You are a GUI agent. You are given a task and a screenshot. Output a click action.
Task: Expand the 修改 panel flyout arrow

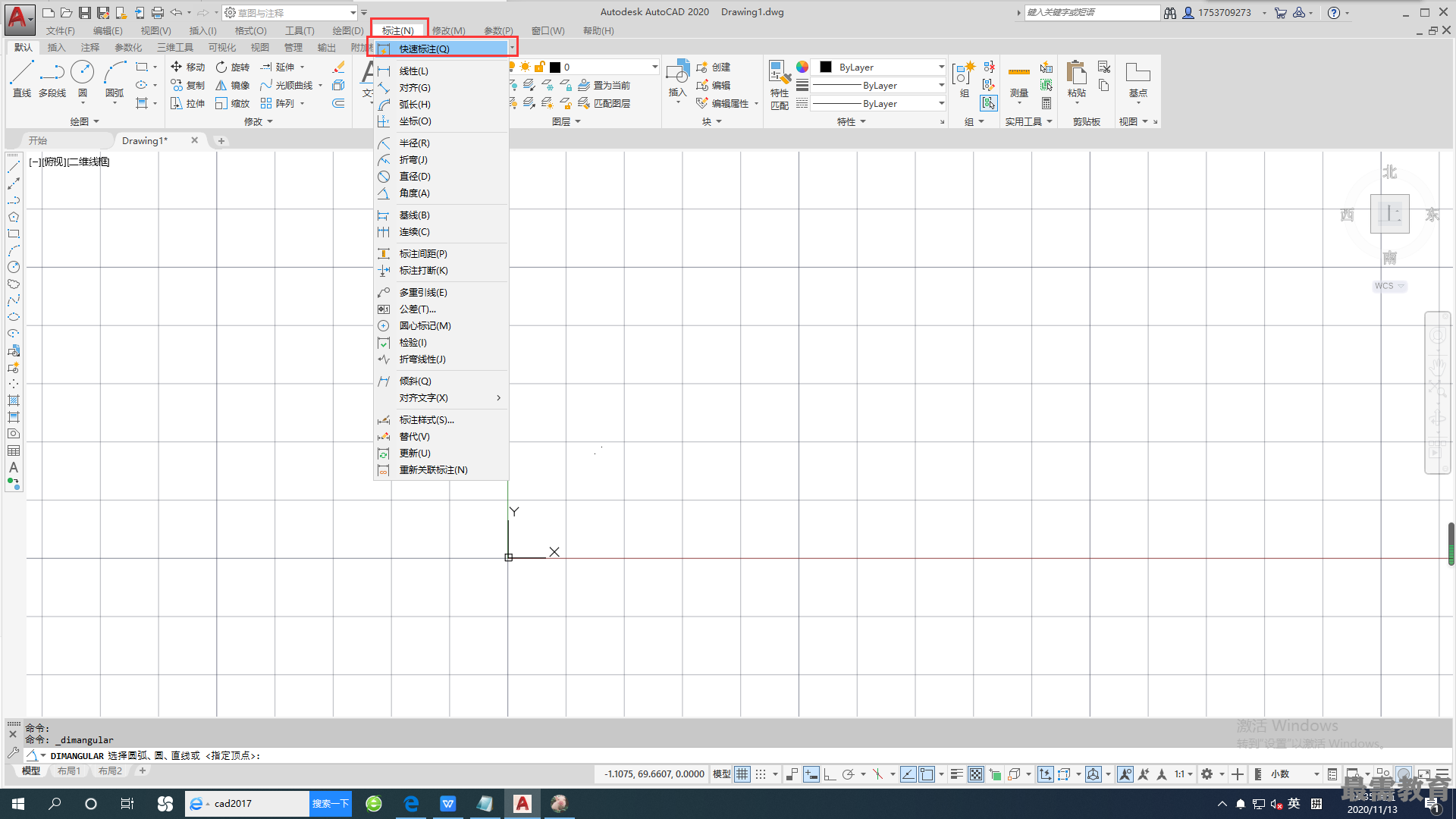[269, 121]
